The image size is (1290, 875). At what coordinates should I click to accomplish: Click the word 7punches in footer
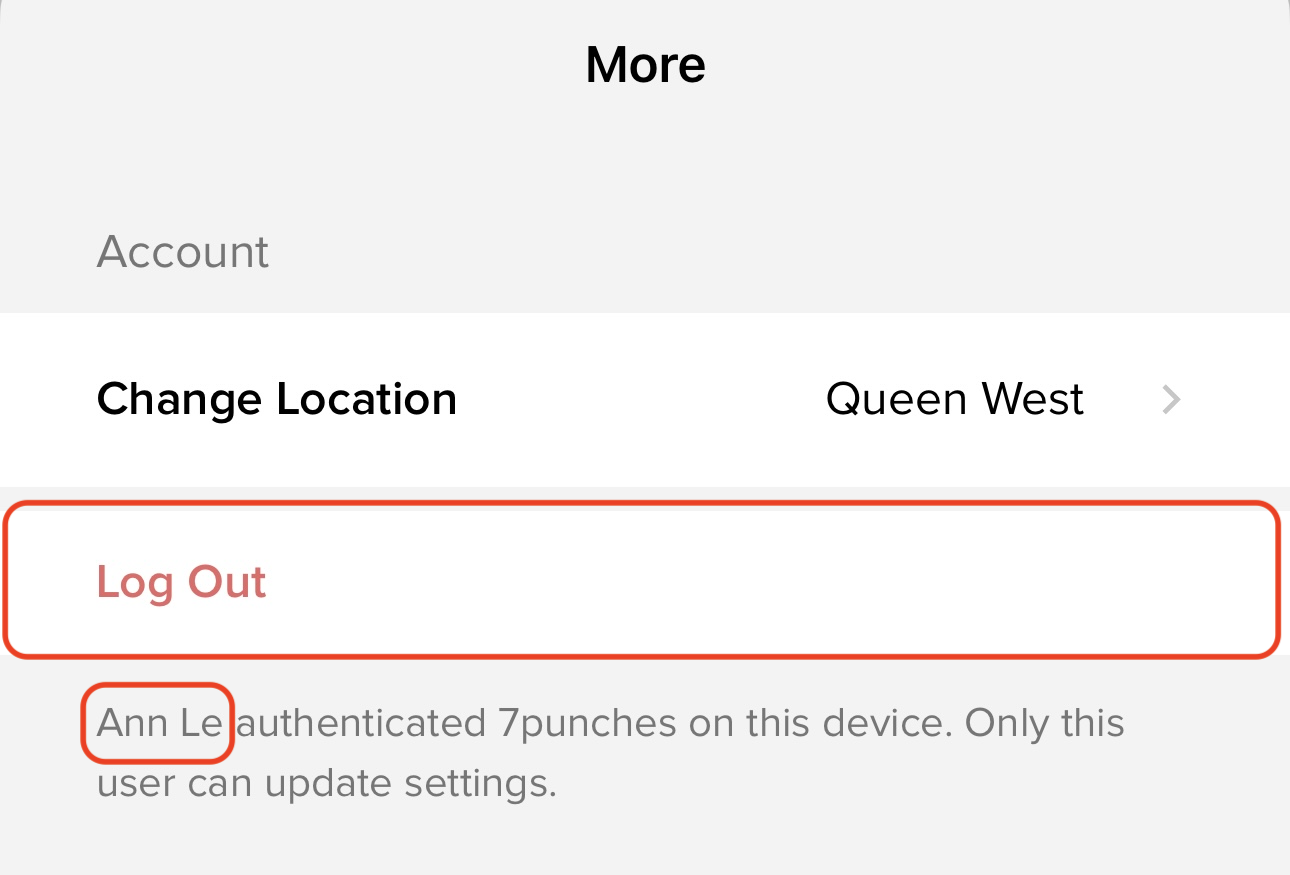click(587, 723)
